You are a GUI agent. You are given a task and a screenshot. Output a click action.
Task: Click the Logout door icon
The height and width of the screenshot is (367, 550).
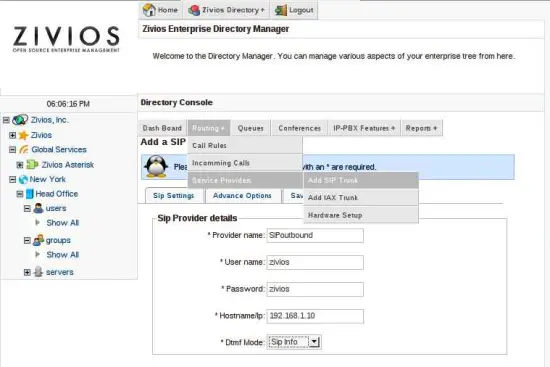pyautogui.click(x=281, y=10)
